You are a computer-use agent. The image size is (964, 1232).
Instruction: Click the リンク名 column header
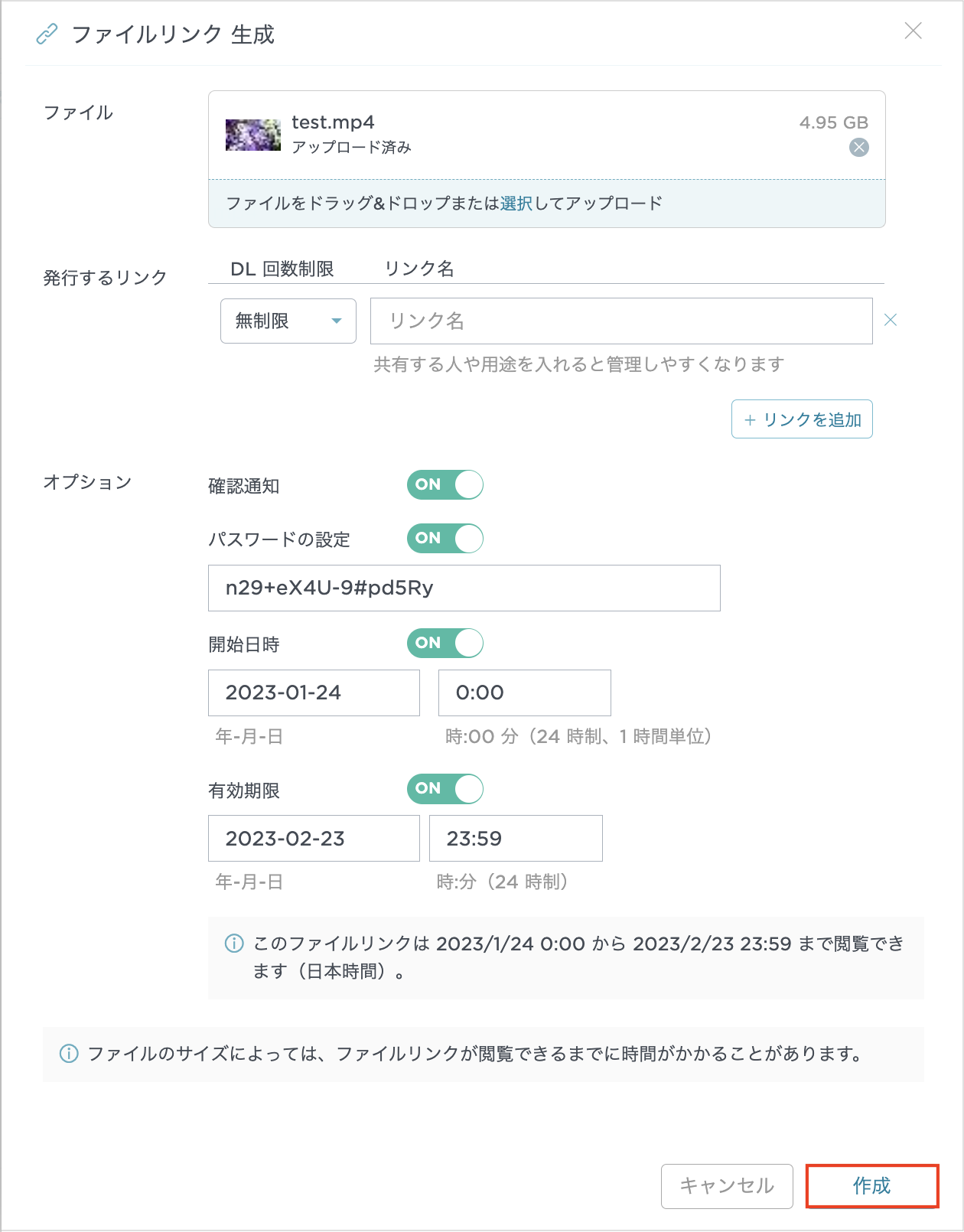419,269
